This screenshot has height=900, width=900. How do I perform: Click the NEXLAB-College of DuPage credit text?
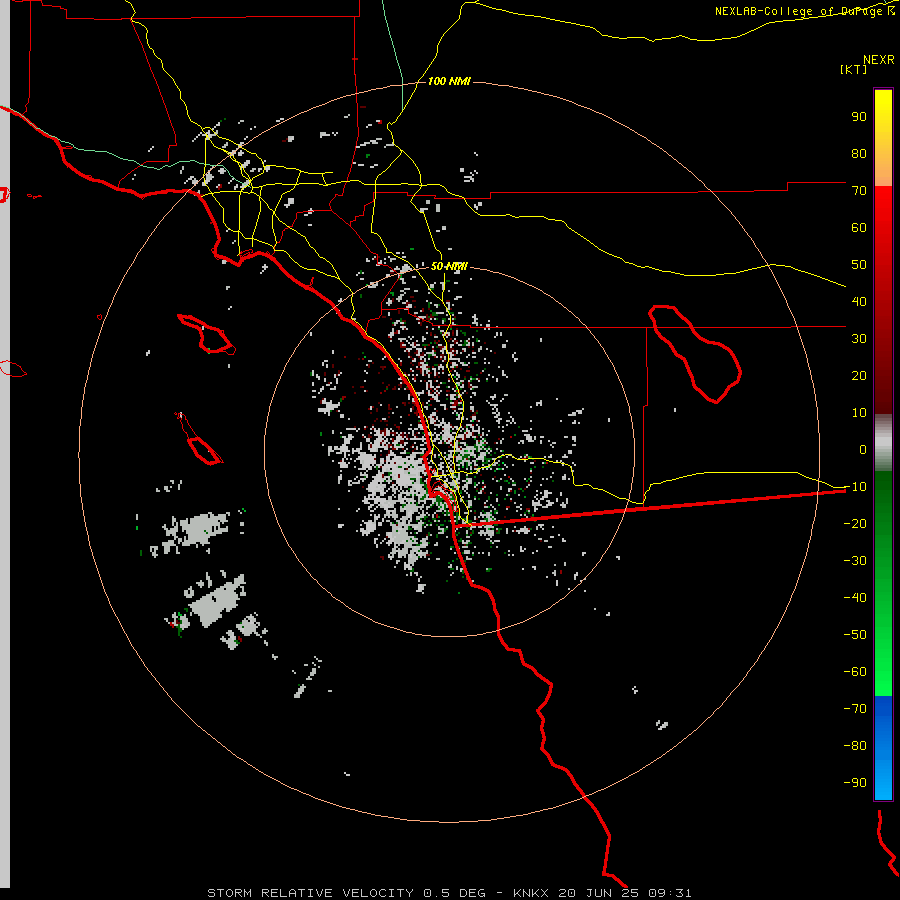tap(805, 11)
